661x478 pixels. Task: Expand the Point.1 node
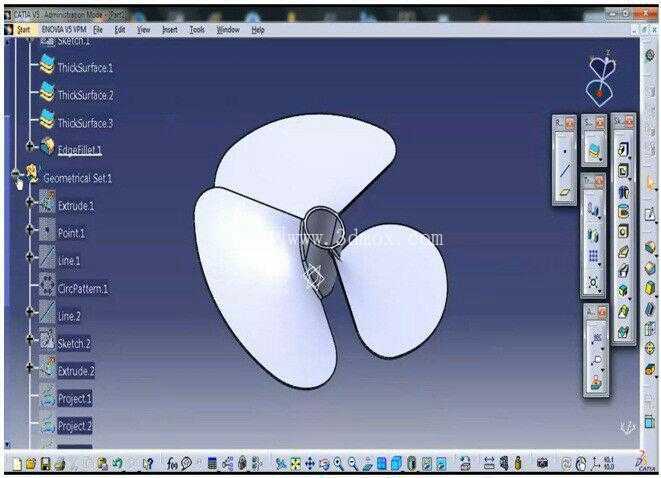click(30, 230)
